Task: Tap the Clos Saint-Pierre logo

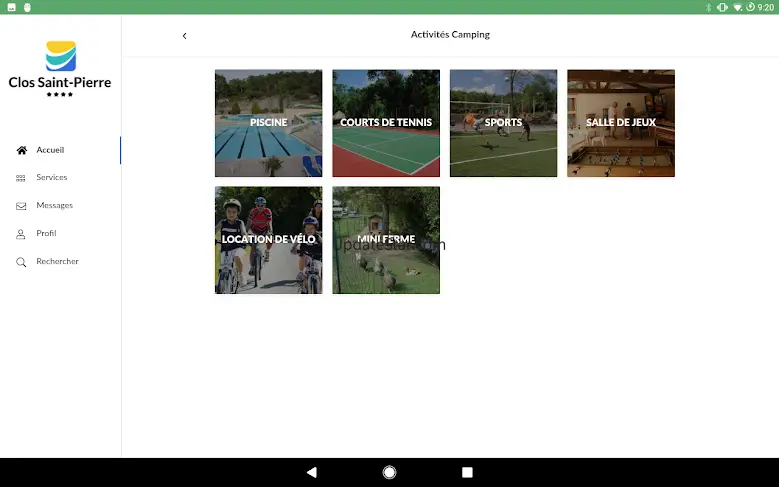Action: (x=60, y=69)
